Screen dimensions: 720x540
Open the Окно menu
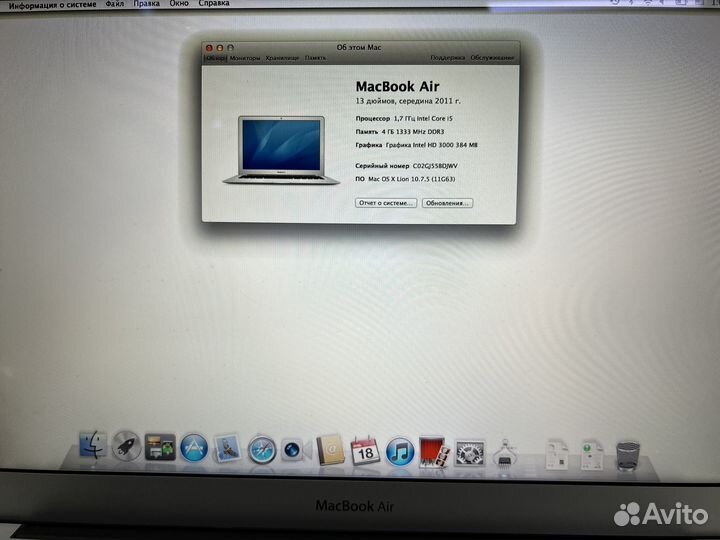(179, 4)
